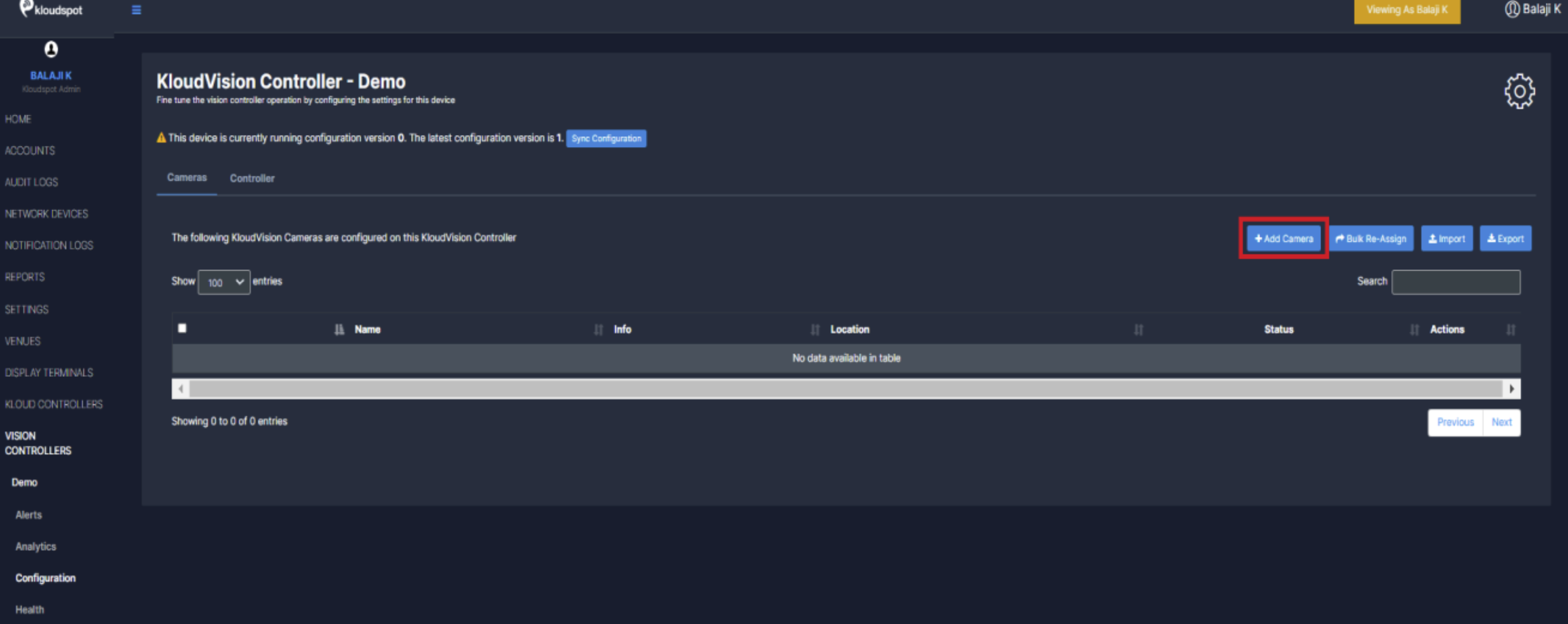Click the BALAJI K name in sidebar
The width and height of the screenshot is (1568, 624).
click(x=51, y=75)
